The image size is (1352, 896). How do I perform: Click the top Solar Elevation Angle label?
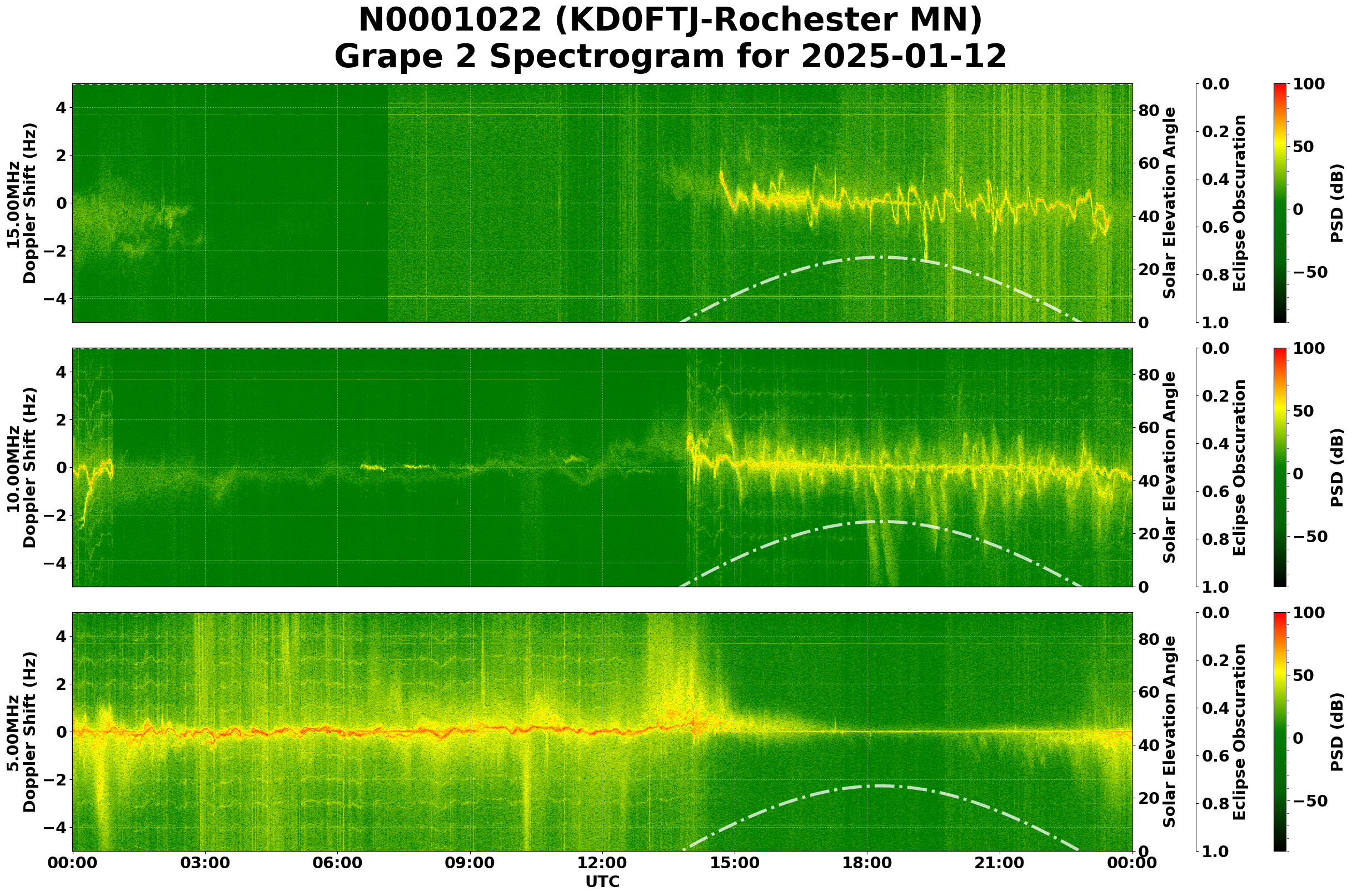[x=1170, y=203]
